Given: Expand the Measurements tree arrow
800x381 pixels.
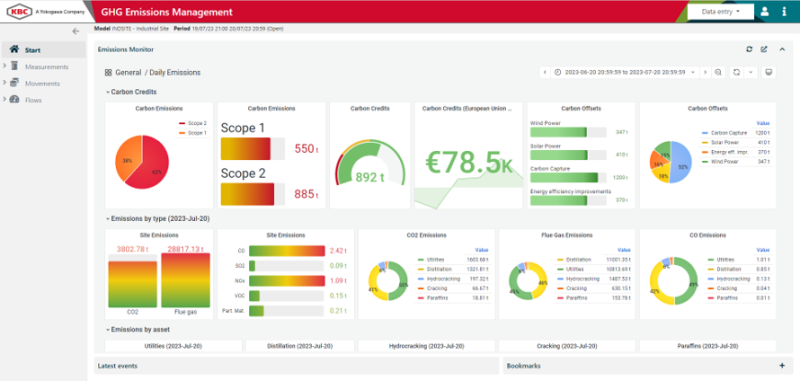Looking at the screenshot, I should click(5, 66).
